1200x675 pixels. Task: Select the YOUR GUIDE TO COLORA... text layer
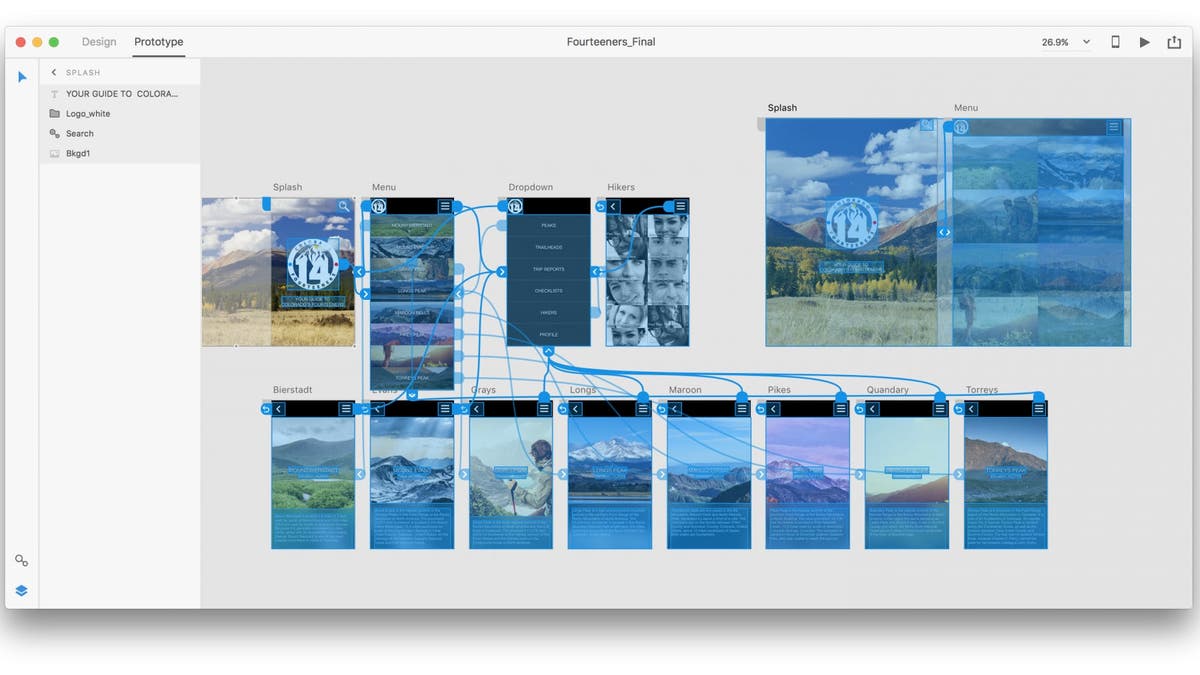[121, 94]
